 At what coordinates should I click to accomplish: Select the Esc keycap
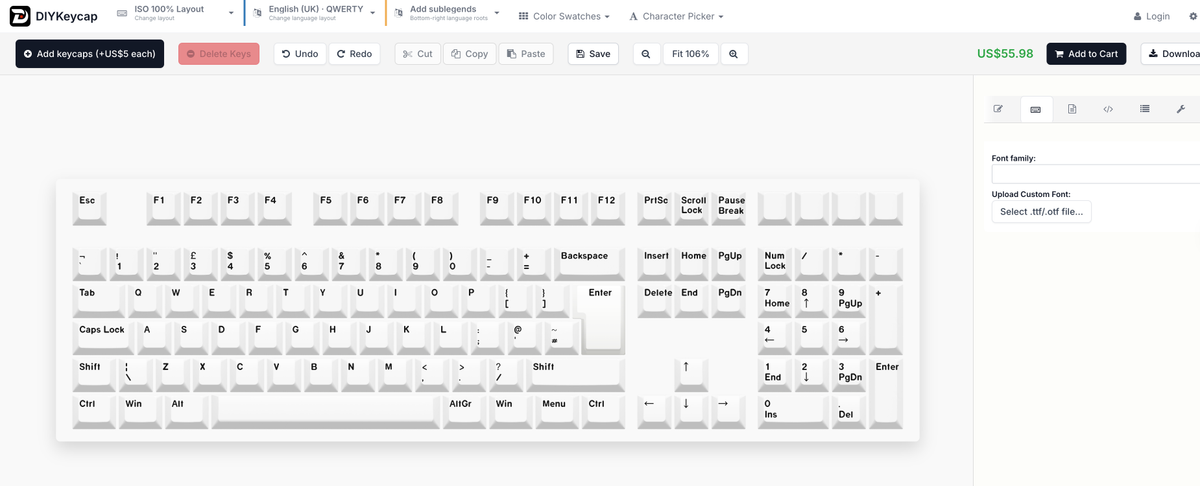[x=90, y=209]
